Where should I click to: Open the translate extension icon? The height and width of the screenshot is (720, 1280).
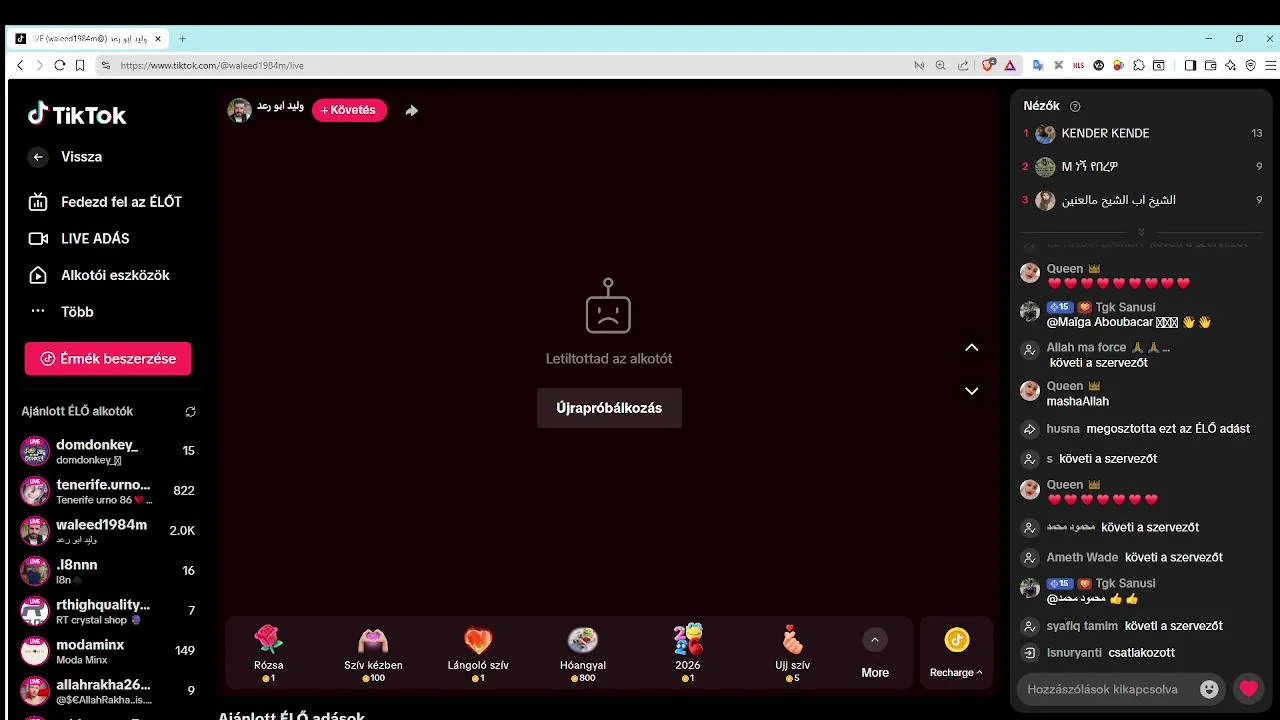1038,65
